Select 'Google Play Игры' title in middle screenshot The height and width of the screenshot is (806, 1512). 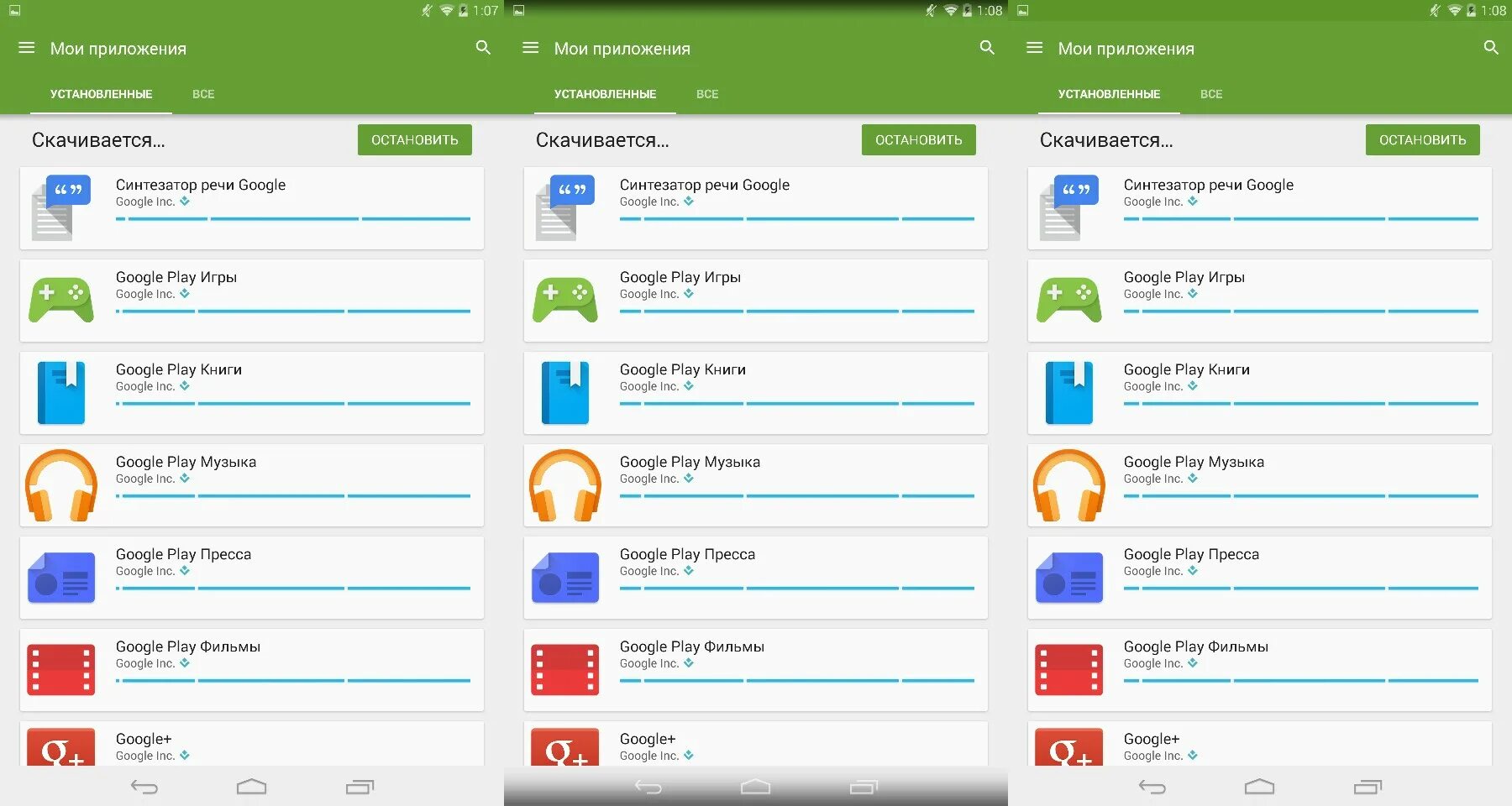tap(680, 277)
